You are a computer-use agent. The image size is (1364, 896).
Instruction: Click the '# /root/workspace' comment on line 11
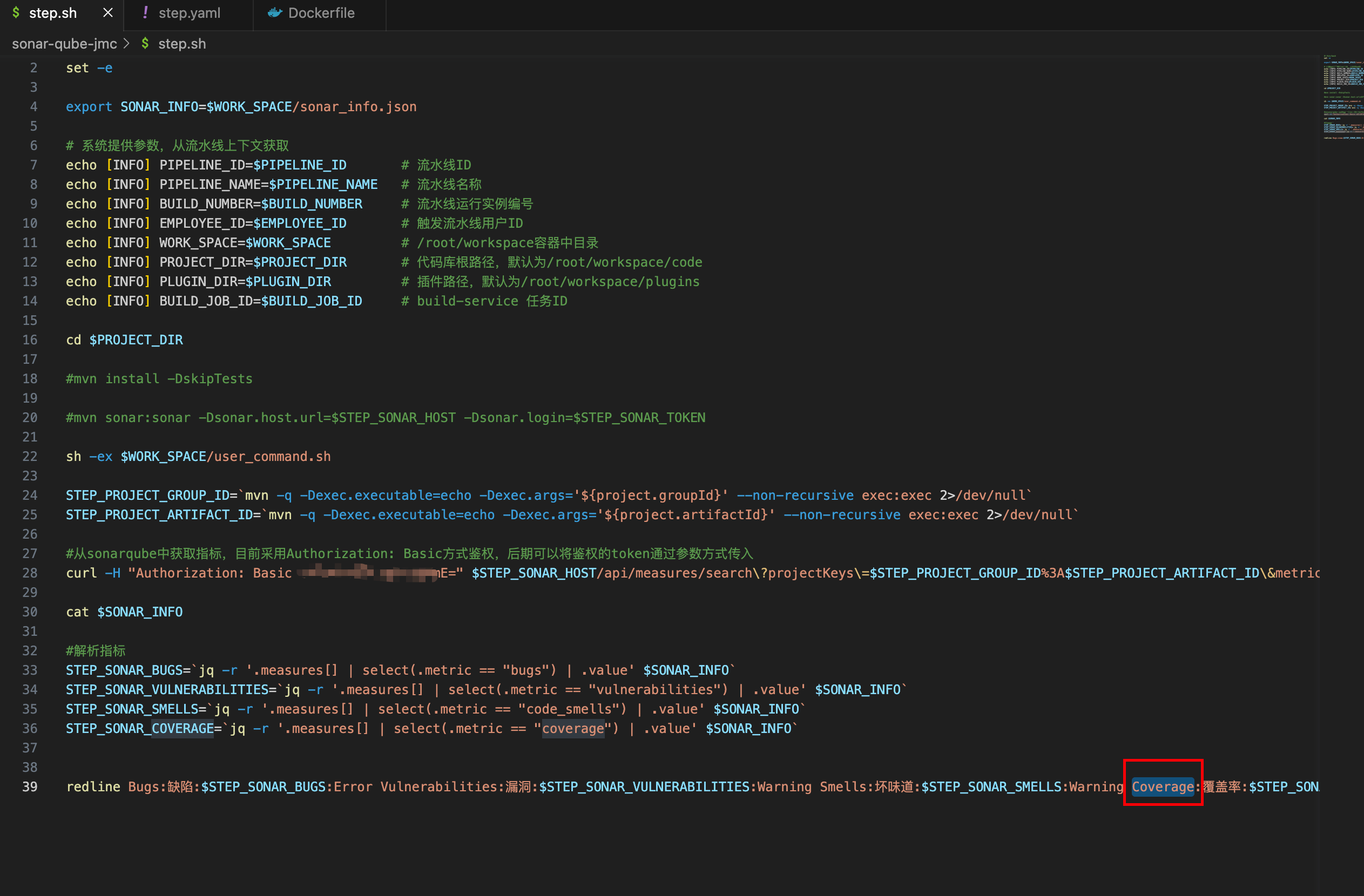(x=499, y=243)
